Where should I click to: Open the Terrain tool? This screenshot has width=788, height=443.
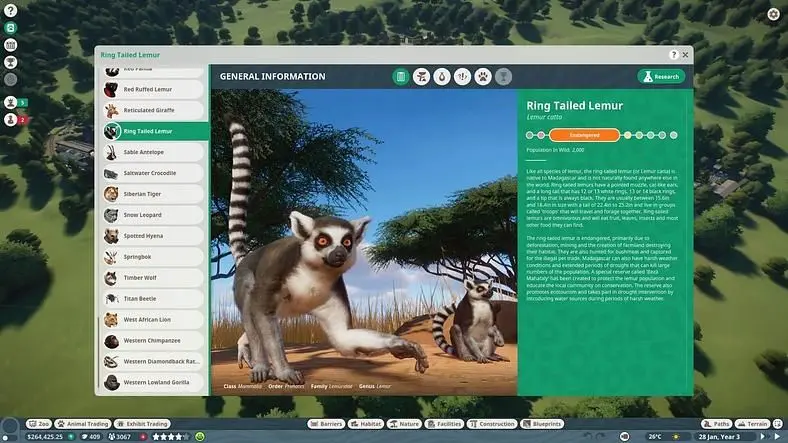752,424
